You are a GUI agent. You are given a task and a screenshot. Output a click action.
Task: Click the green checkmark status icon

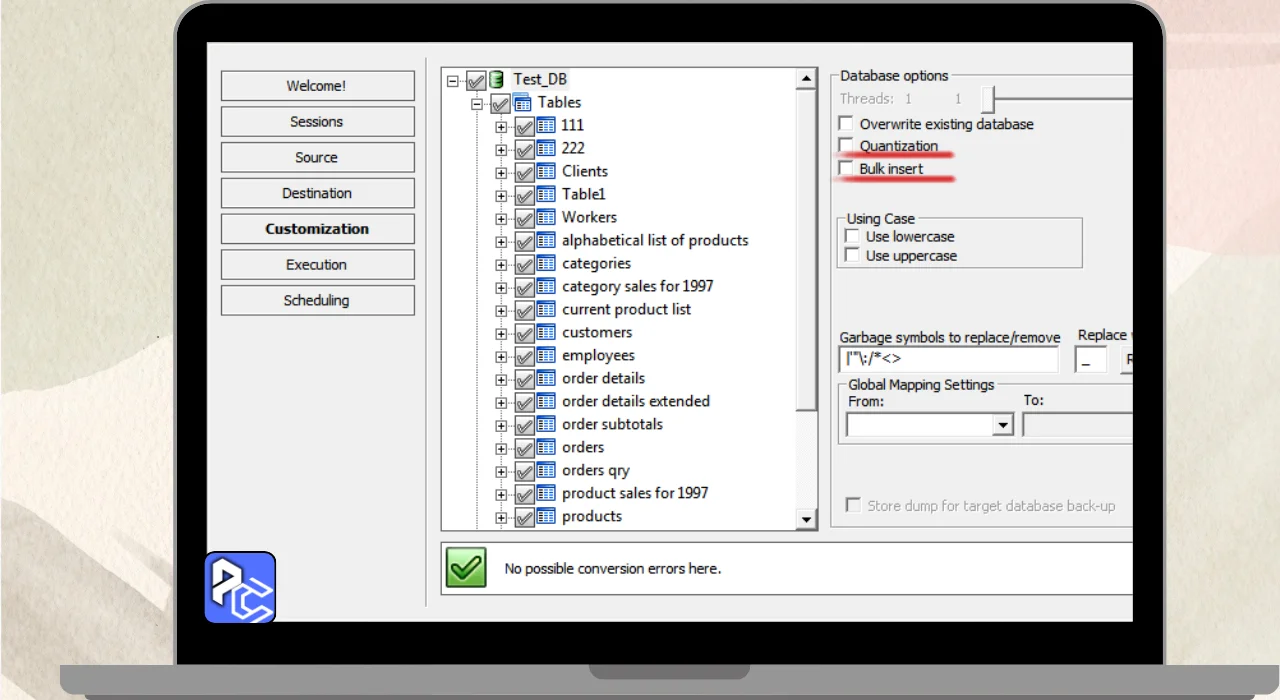(x=466, y=567)
